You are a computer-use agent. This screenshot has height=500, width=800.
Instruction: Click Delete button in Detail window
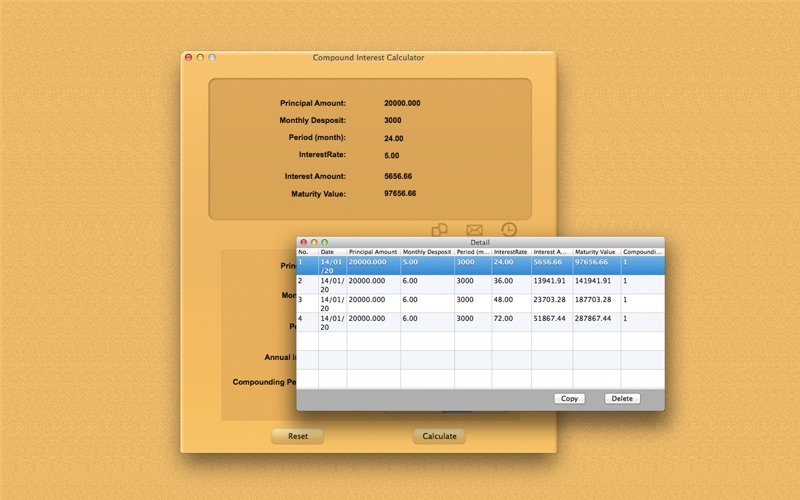point(622,398)
